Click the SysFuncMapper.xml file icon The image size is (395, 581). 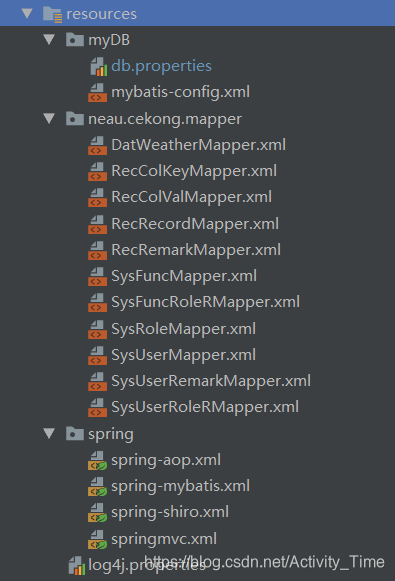click(x=97, y=276)
